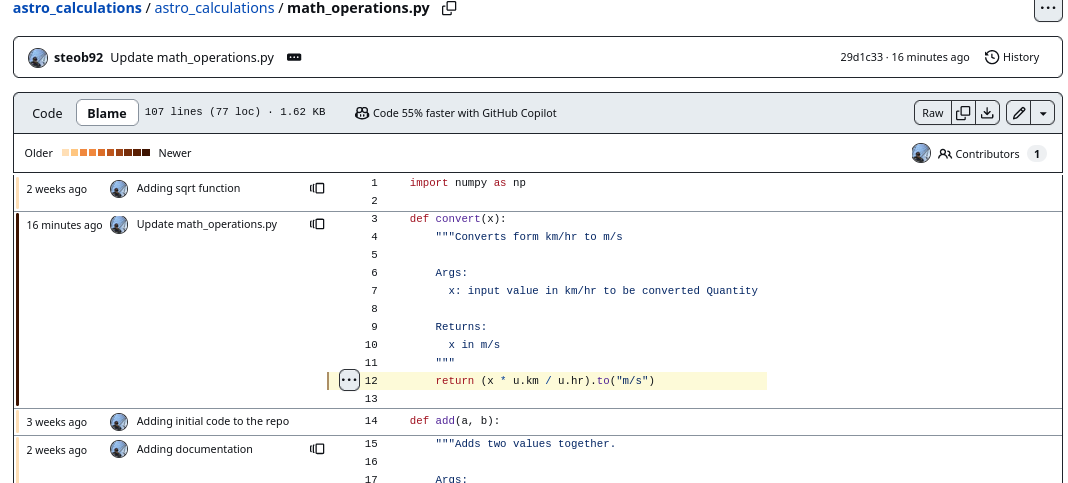This screenshot has height=483, width=1068.
Task: Click '107 lines (77 loc) · 1.62 KB' text
Action: click(x=235, y=112)
